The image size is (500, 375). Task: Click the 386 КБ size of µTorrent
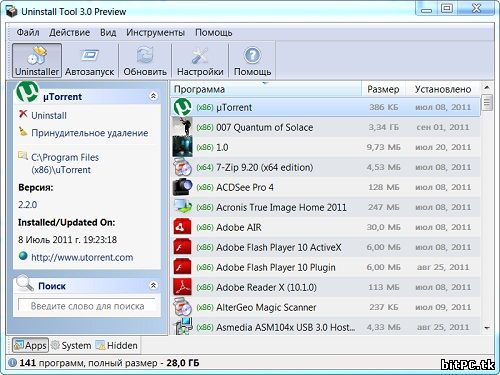[x=383, y=107]
